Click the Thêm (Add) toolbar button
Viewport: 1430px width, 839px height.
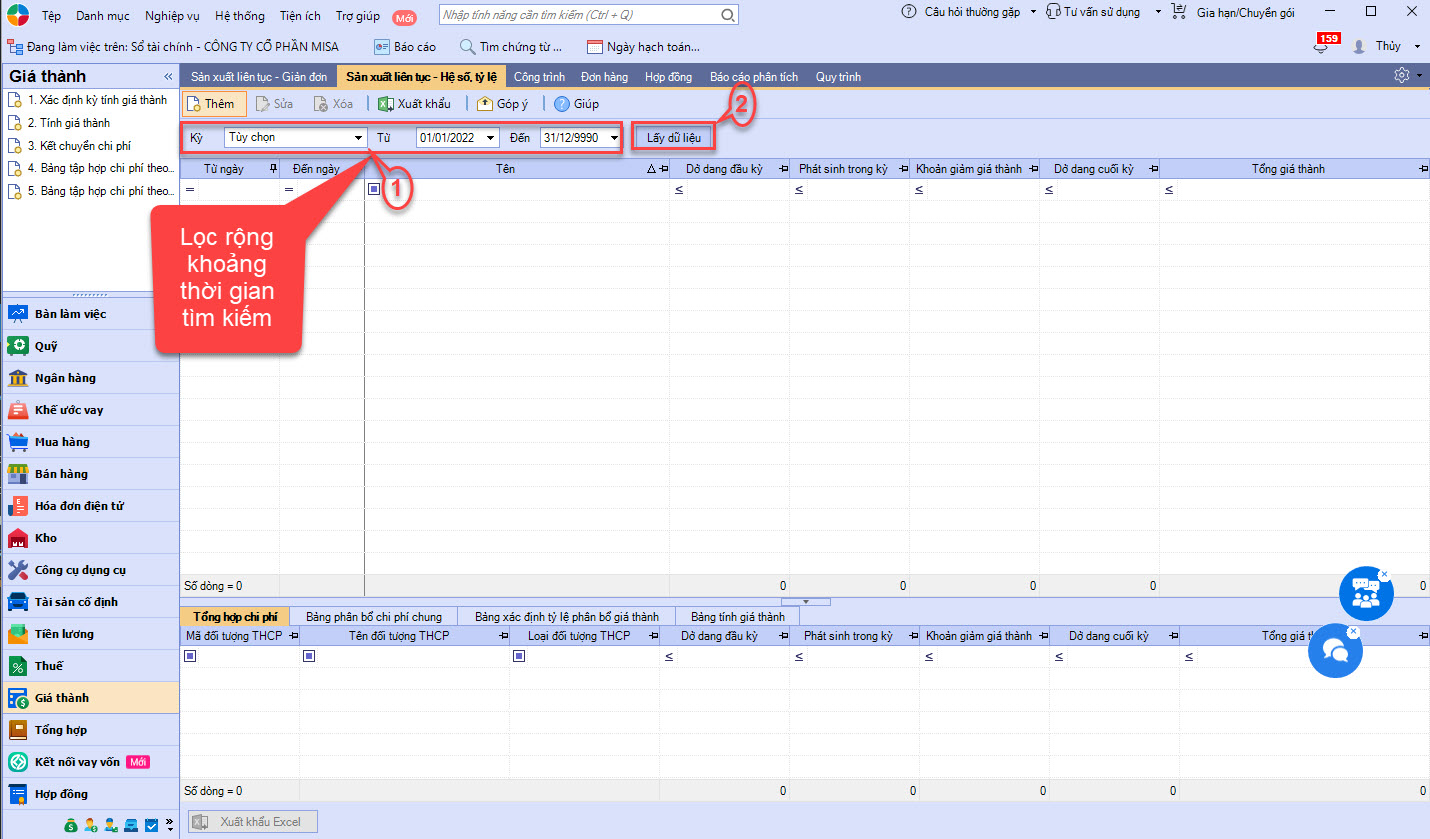pos(214,104)
